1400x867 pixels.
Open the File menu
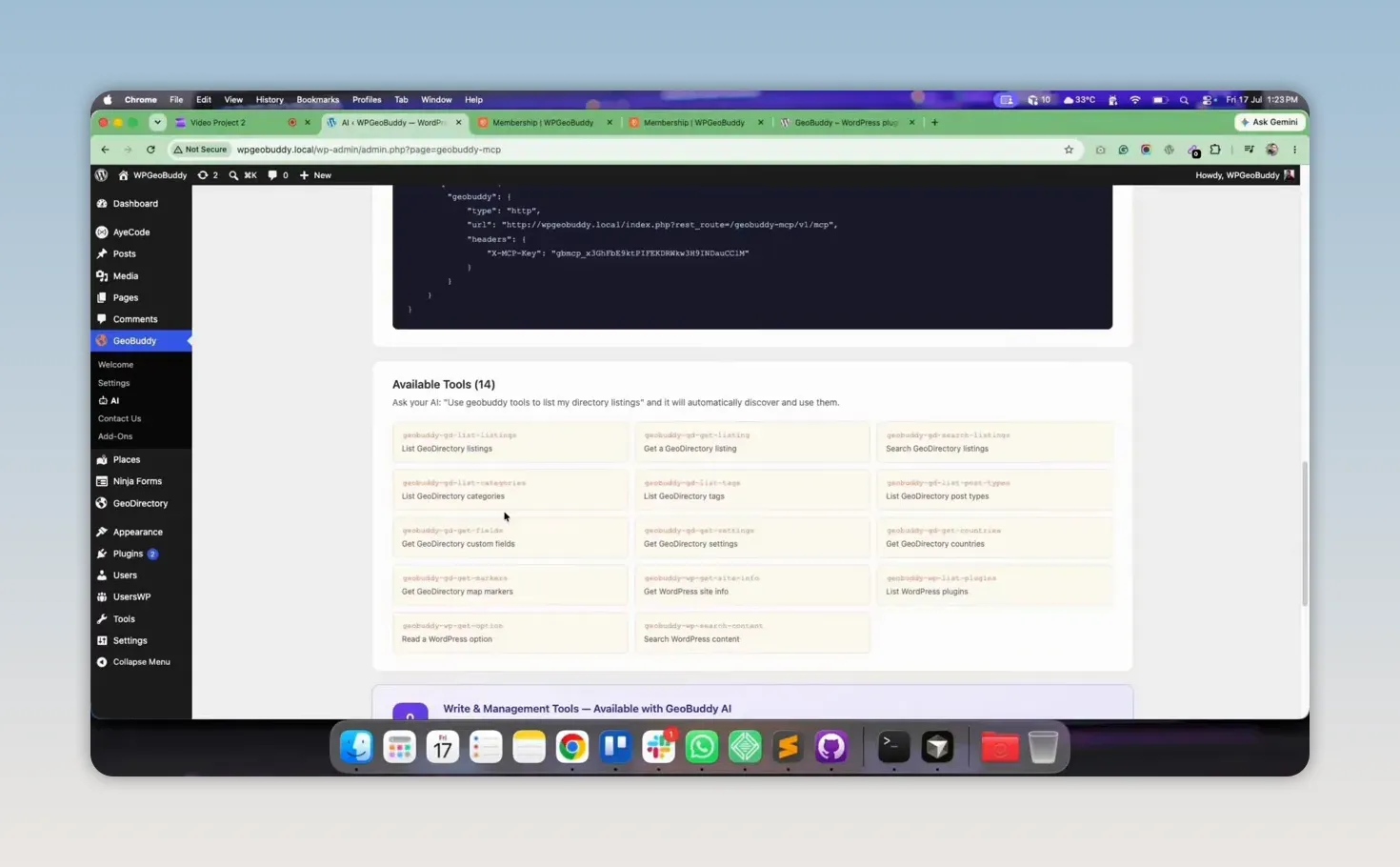point(176,99)
